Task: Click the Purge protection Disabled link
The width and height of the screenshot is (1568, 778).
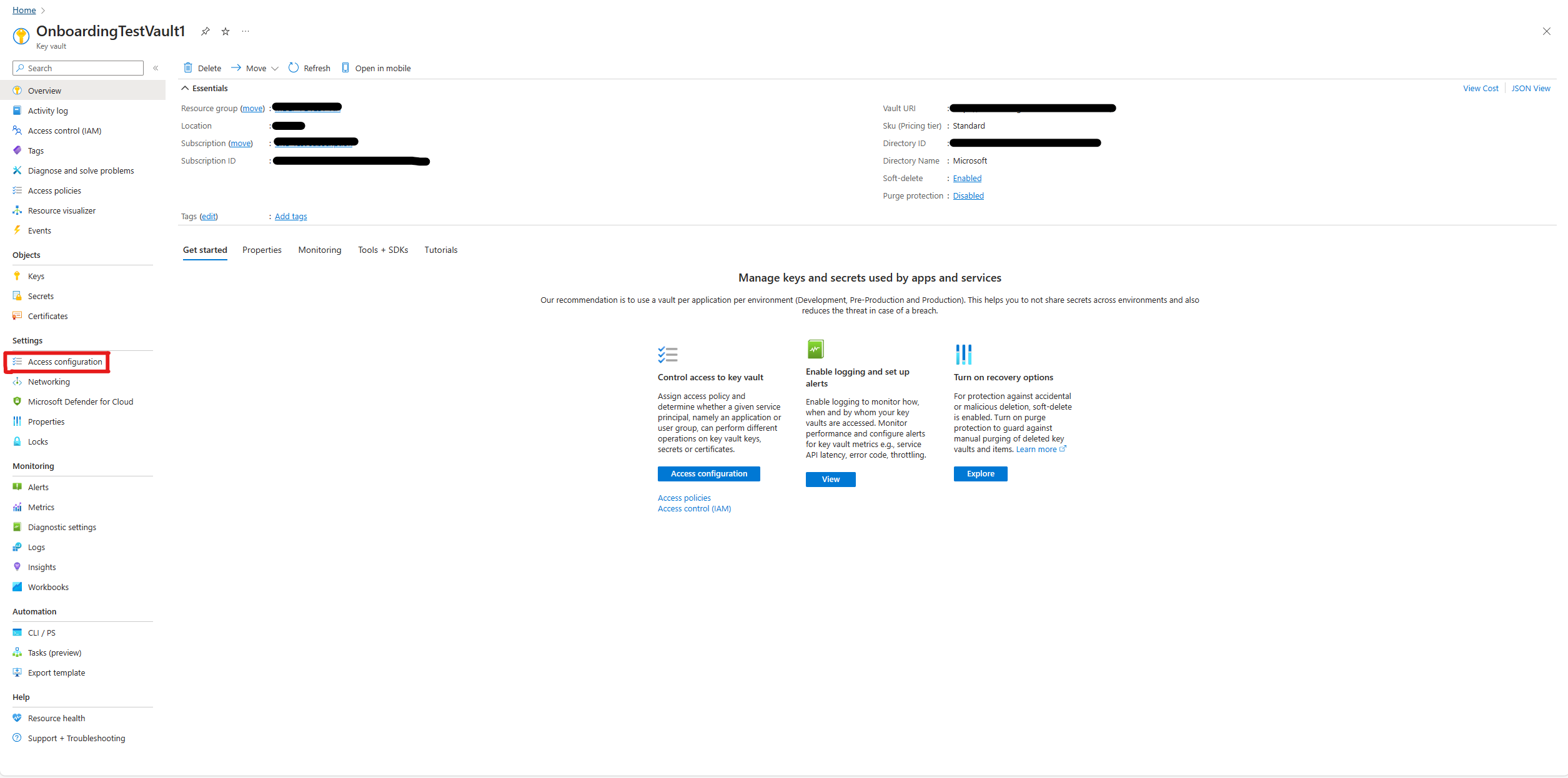Action: (967, 195)
